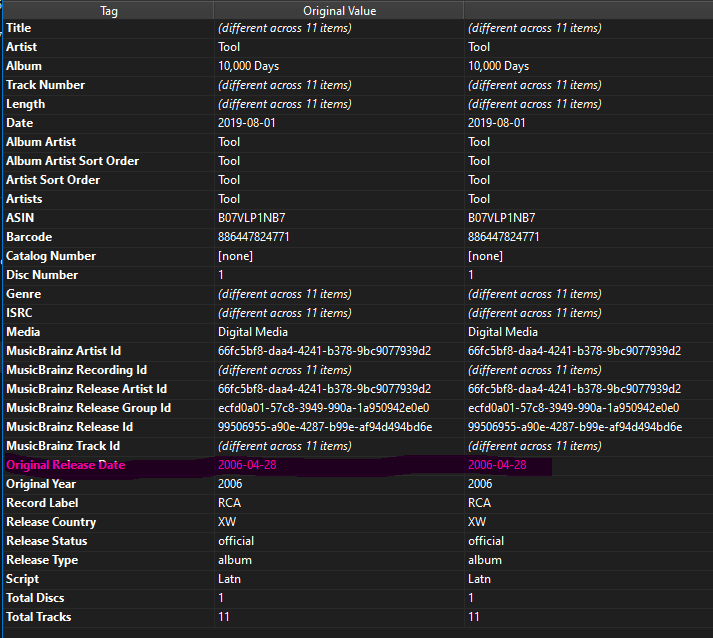The height and width of the screenshot is (638, 713).
Task: Select the Album tag name cell
Action: [x=24, y=66]
